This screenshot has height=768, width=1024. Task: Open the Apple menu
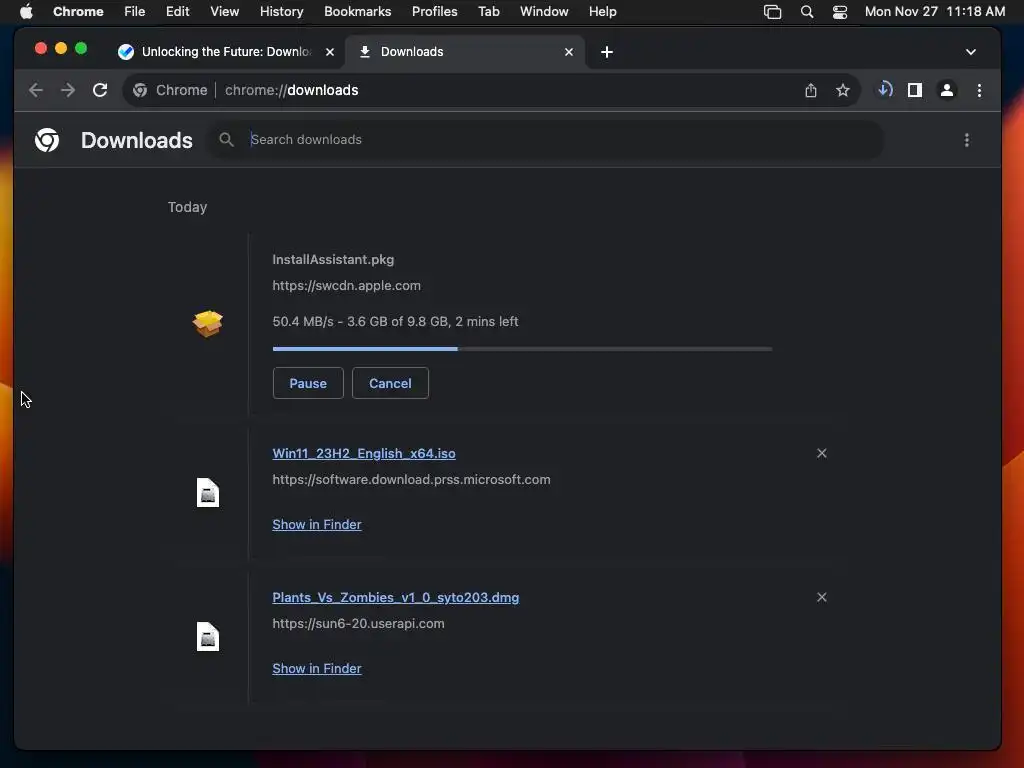pos(26,11)
